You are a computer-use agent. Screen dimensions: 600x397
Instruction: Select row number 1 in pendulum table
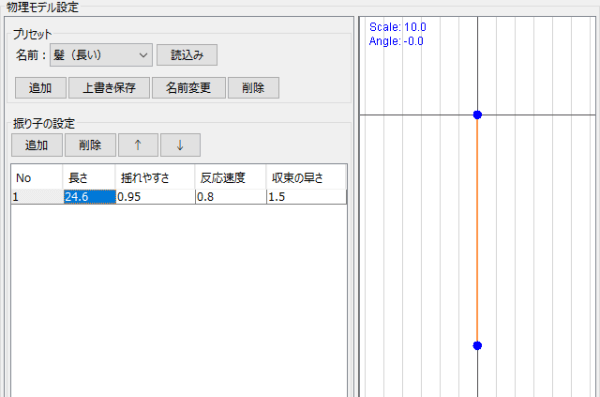click(x=37, y=197)
